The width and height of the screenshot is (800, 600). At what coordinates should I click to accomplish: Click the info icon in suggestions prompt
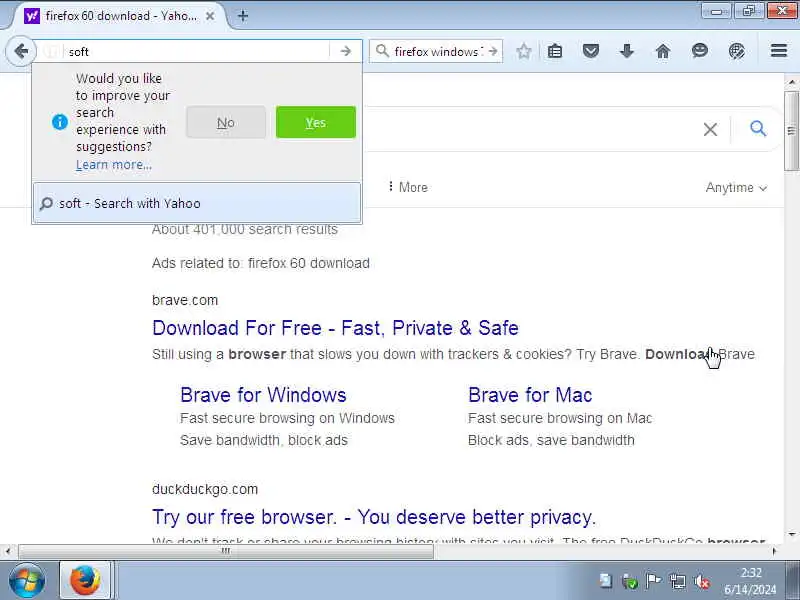[x=60, y=122]
